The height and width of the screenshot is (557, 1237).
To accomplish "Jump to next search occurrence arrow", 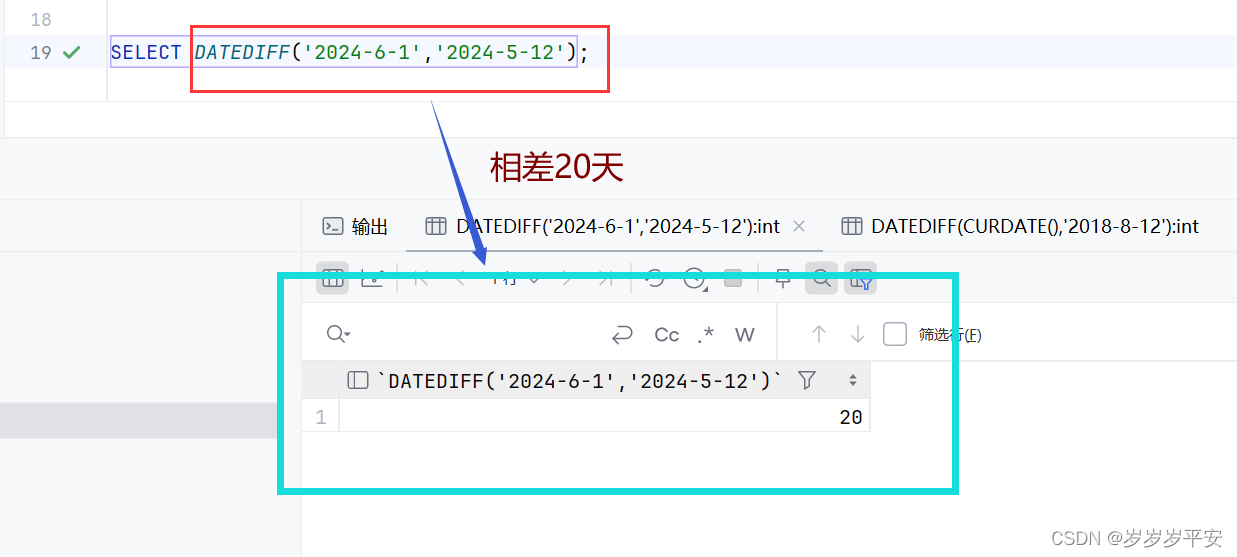I will point(857,334).
